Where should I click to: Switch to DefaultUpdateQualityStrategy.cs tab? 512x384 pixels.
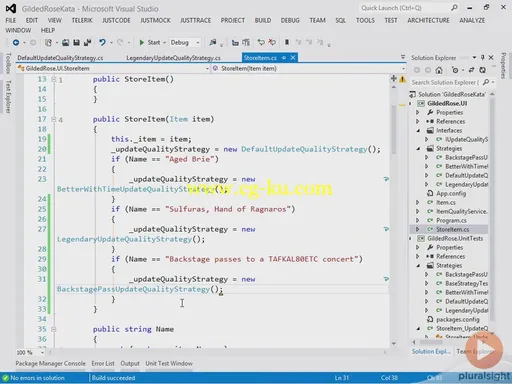point(60,58)
